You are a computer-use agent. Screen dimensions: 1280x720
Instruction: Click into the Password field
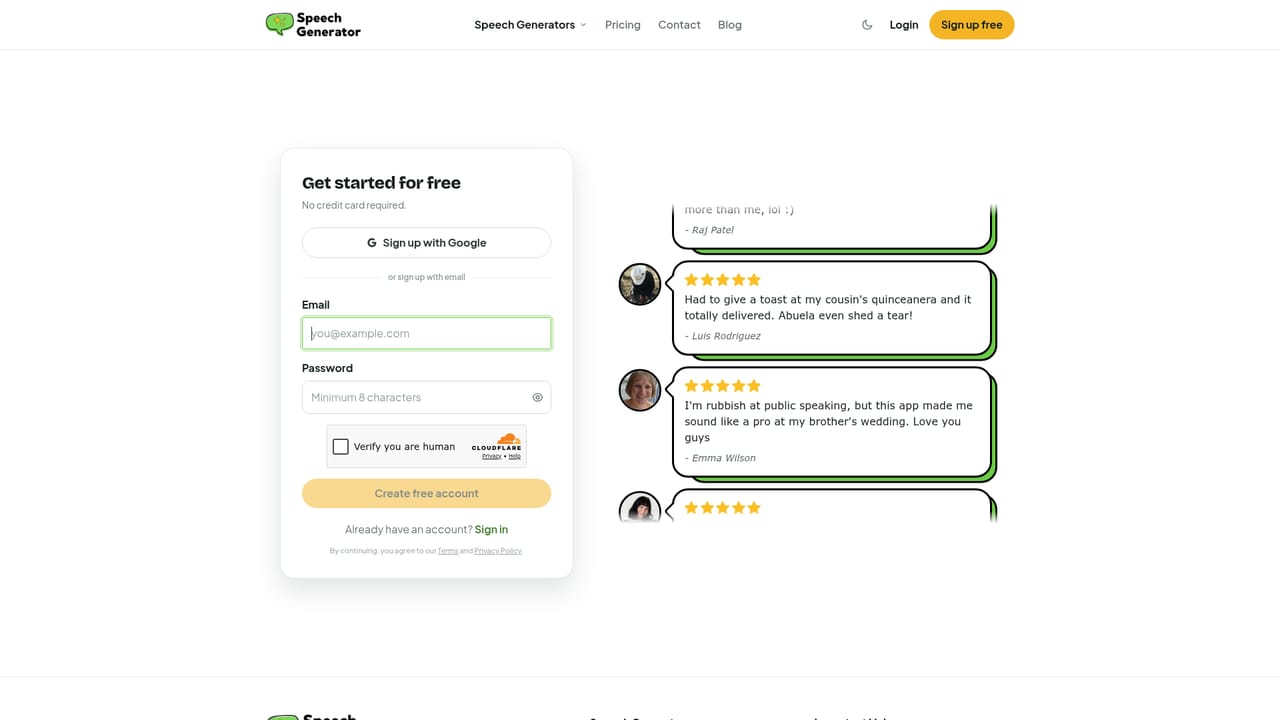427,397
